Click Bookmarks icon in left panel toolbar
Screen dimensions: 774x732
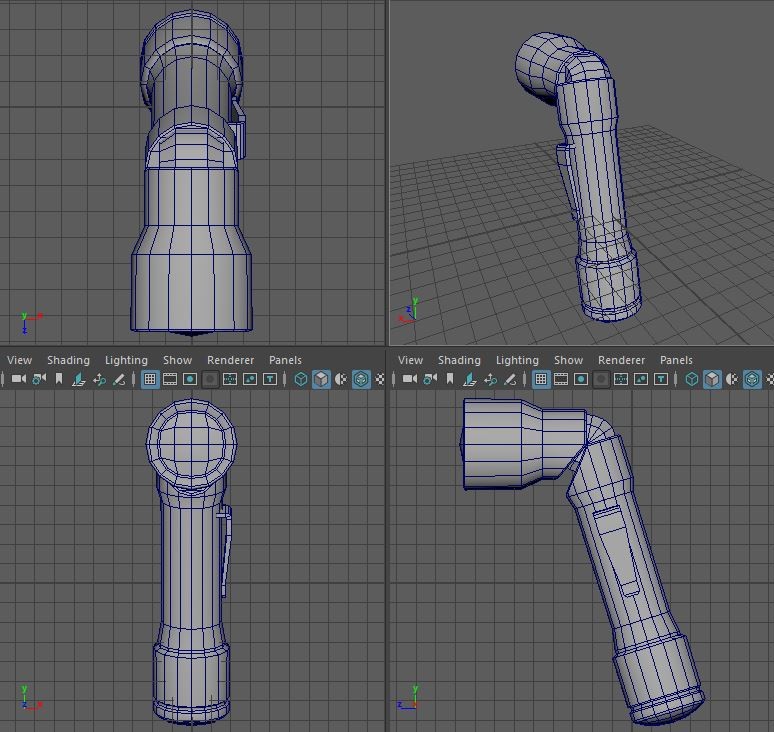coord(59,379)
